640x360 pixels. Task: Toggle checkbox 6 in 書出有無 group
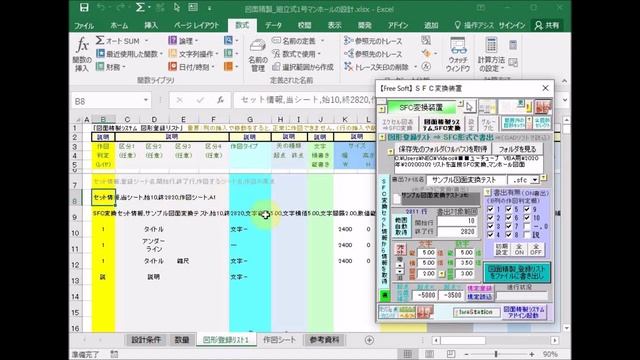point(509,218)
